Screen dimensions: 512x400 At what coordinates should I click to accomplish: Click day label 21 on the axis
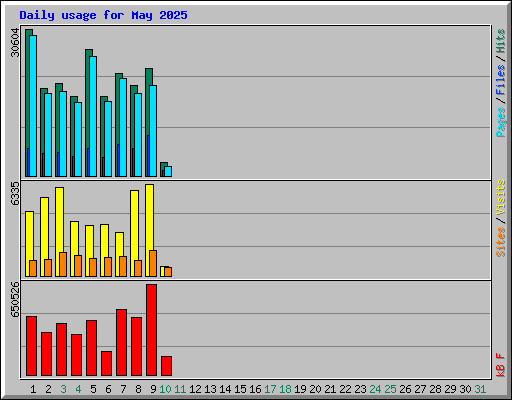(330, 389)
